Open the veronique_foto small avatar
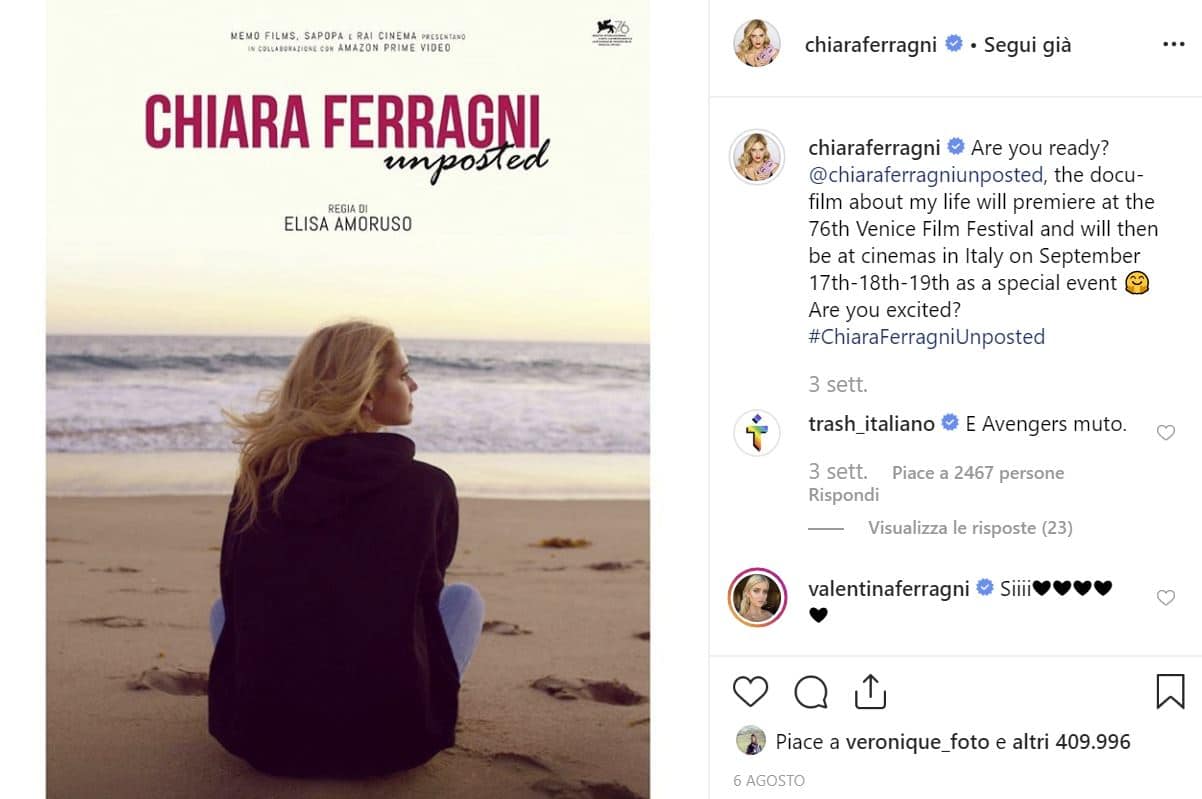1202x799 pixels. (750, 741)
